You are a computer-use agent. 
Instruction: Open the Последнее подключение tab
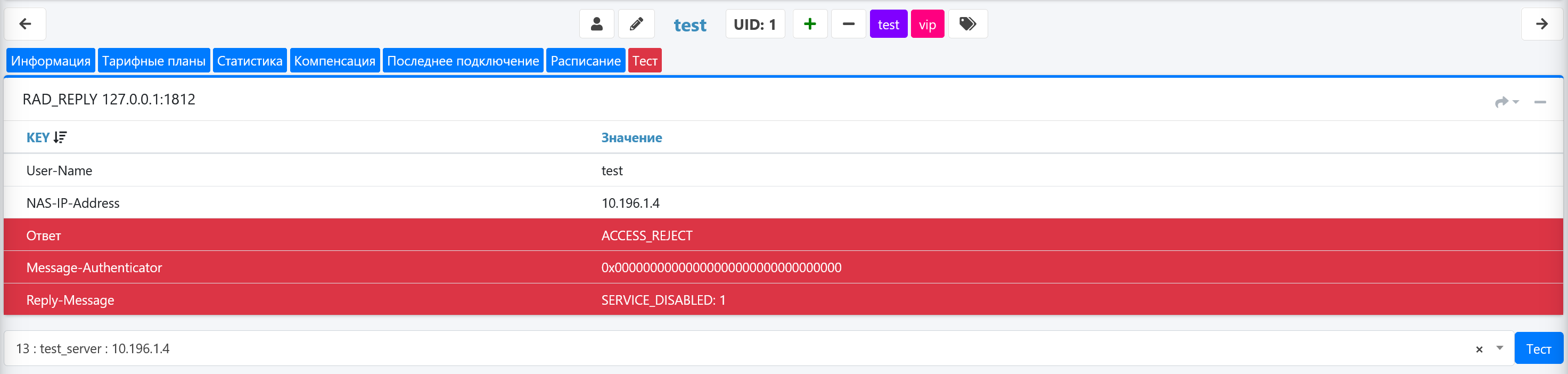(463, 60)
